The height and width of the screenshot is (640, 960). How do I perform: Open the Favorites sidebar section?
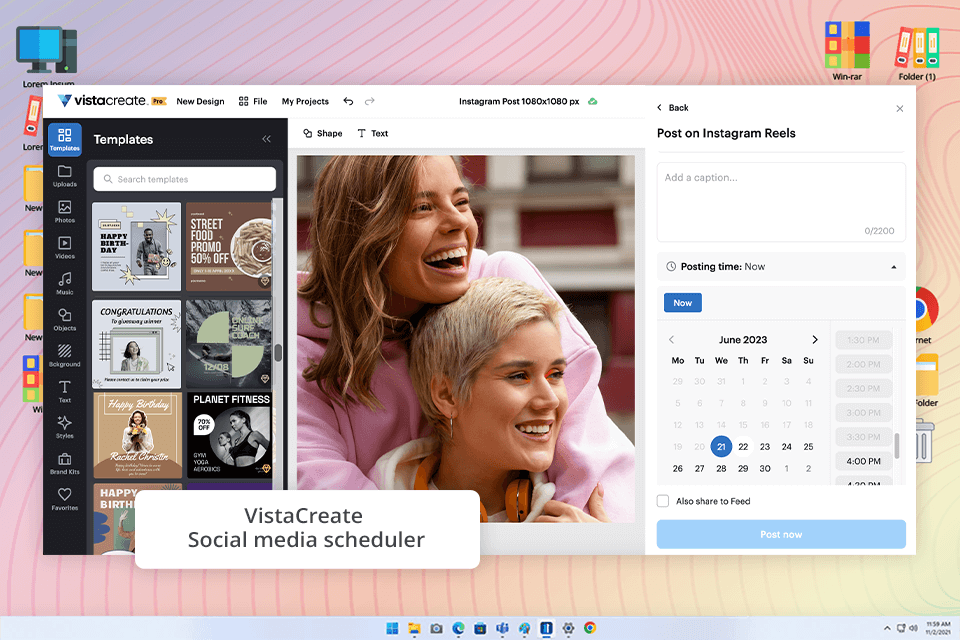coord(64,499)
